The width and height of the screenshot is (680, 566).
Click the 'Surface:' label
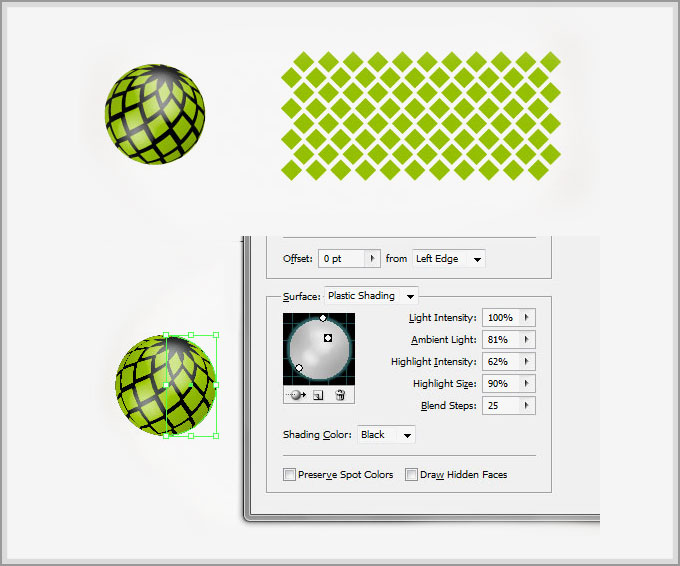[x=301, y=297]
